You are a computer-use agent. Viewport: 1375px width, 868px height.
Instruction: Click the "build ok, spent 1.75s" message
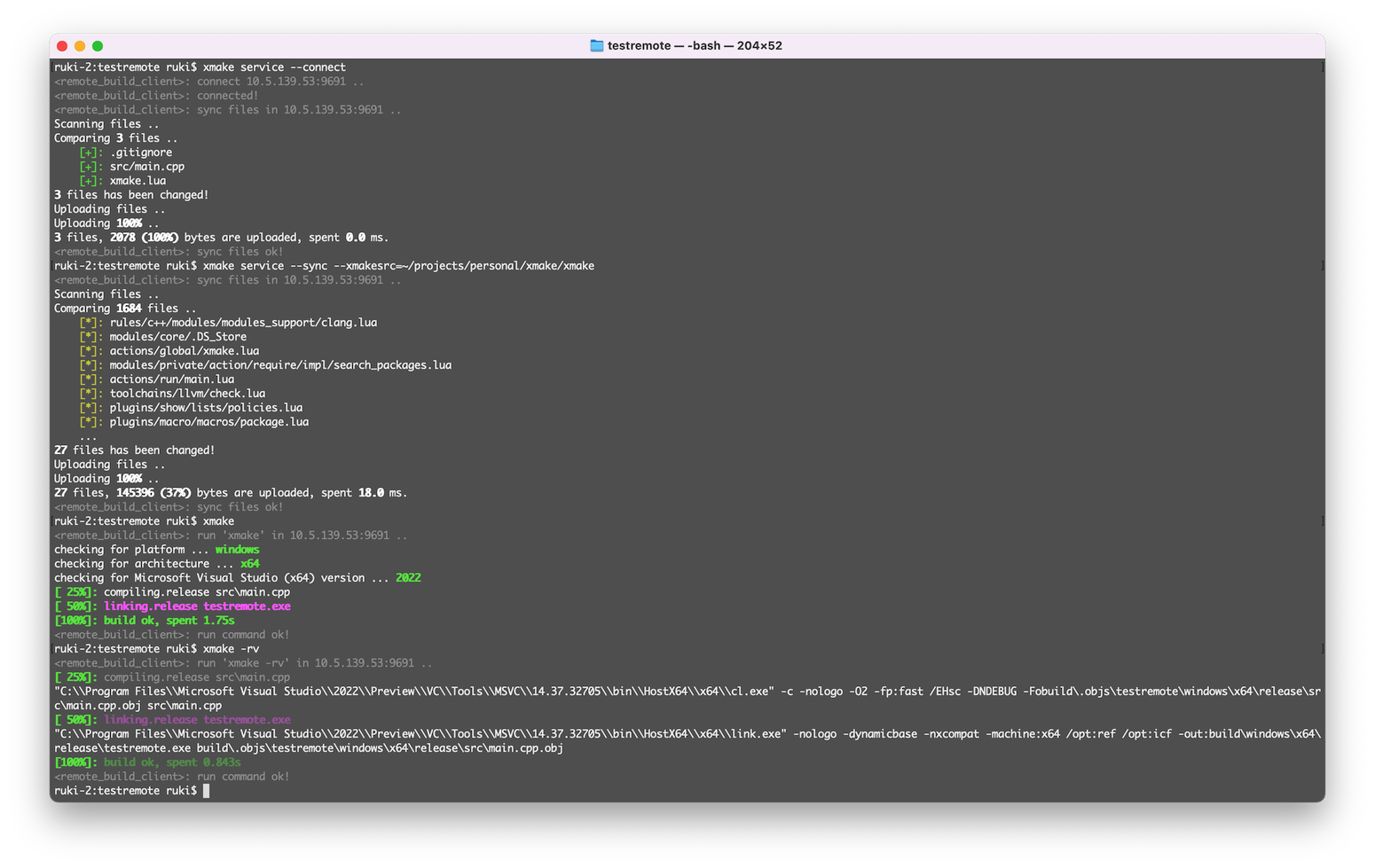pos(169,621)
